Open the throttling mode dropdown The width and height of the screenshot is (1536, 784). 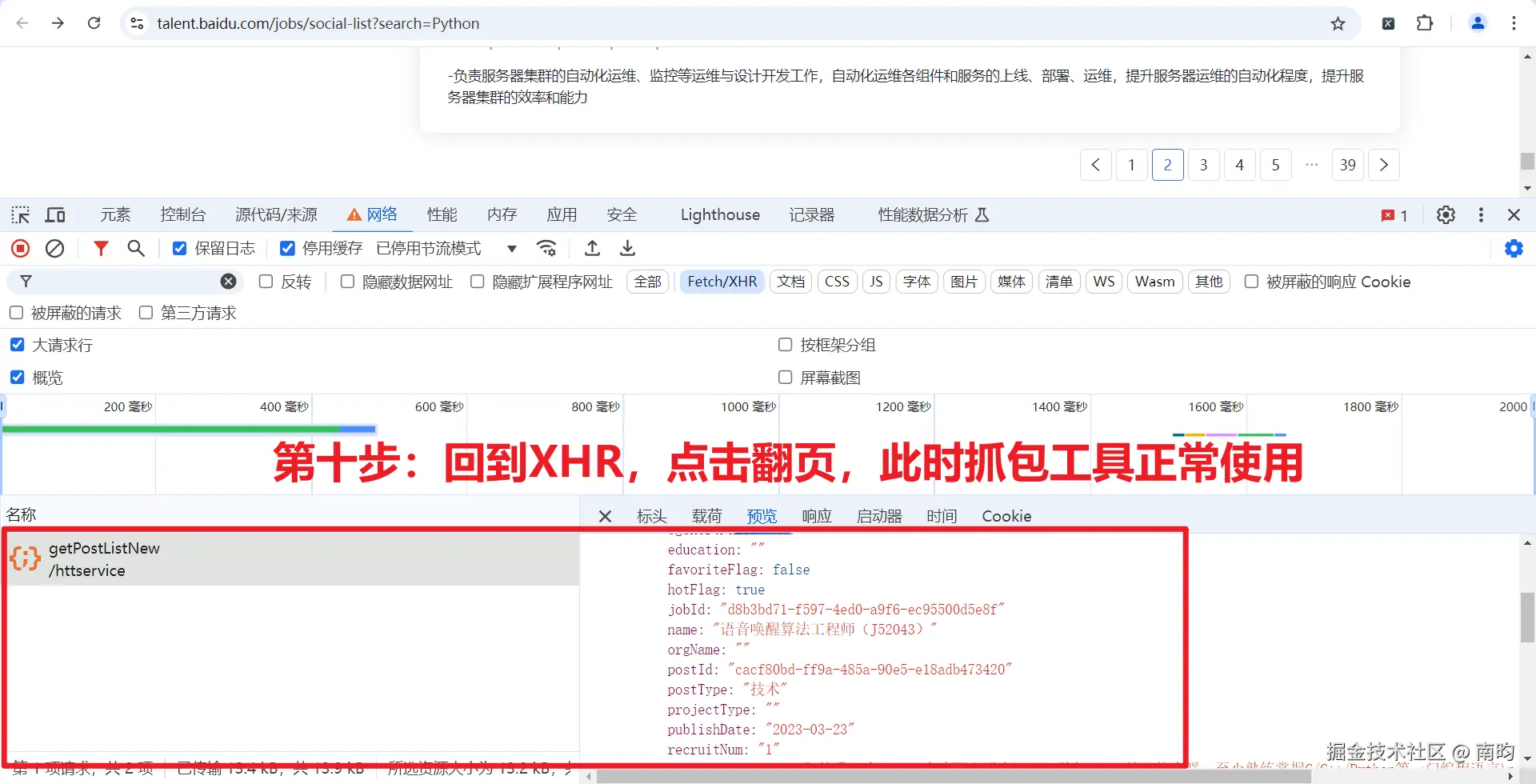pos(511,248)
